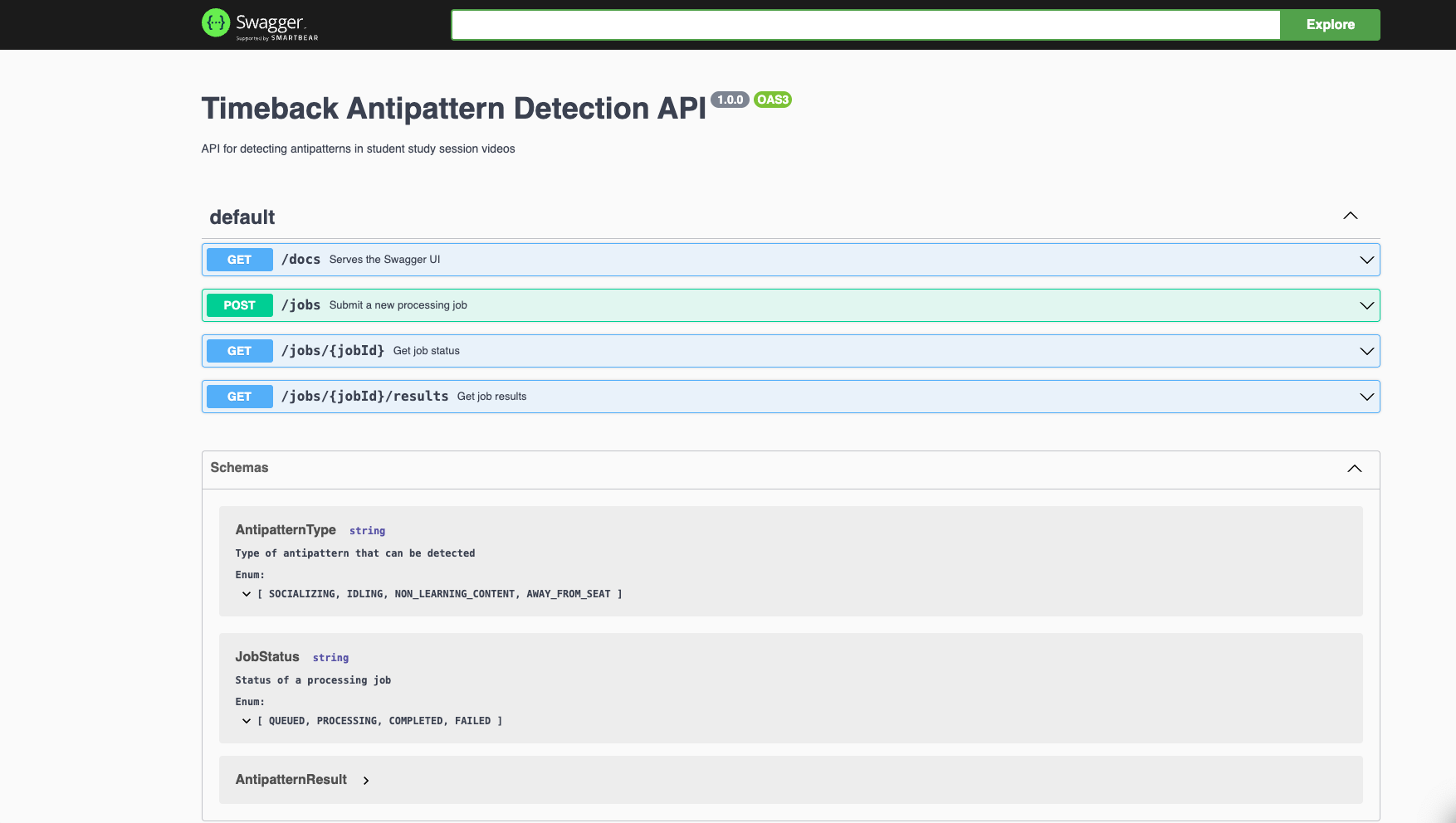This screenshot has height=823, width=1456.
Task: Collapse the default section
Action: coord(1350,215)
